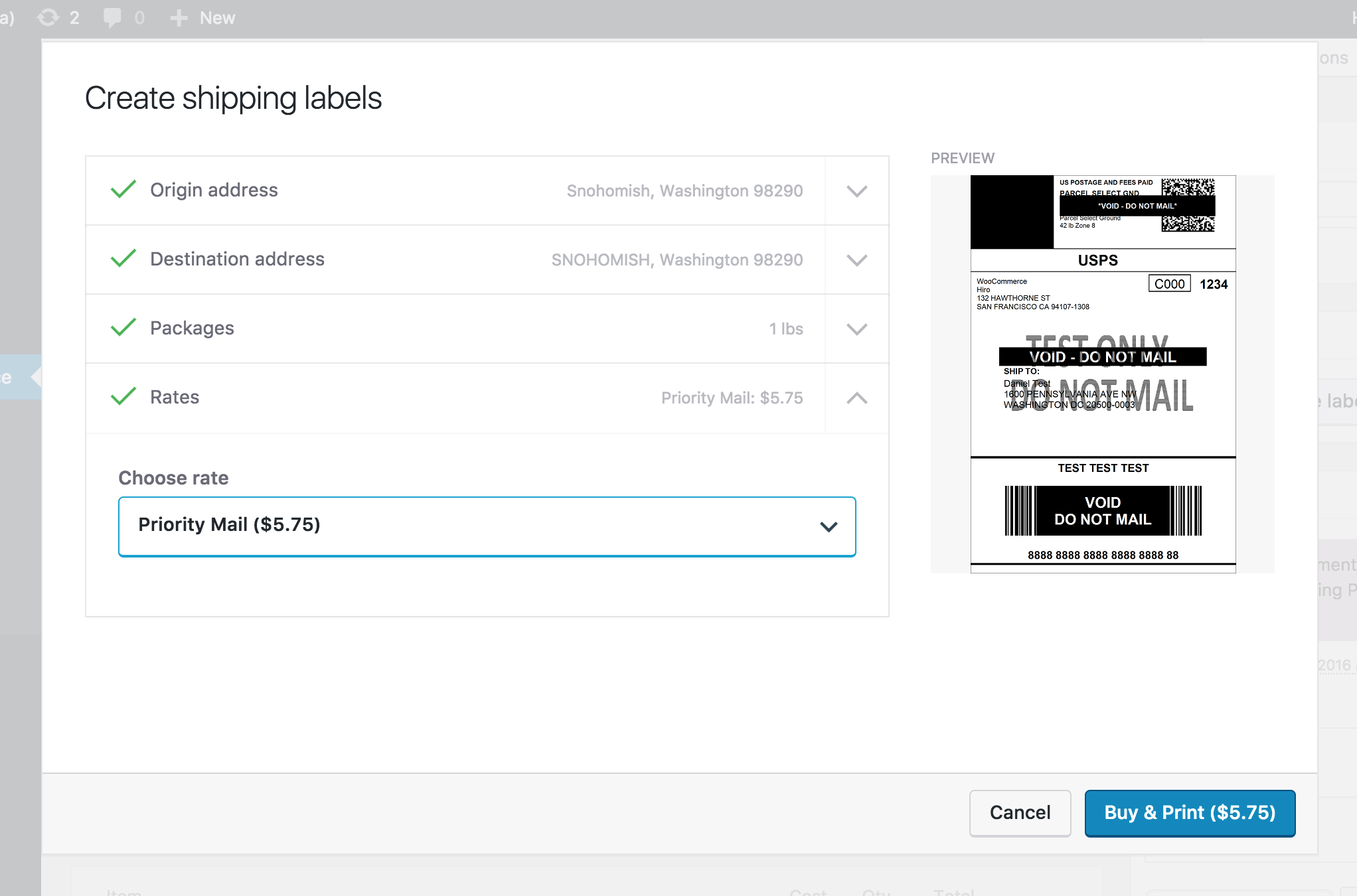Click the green checkmark next to Destination address
Viewport: 1357px width, 896px height.
tap(122, 259)
